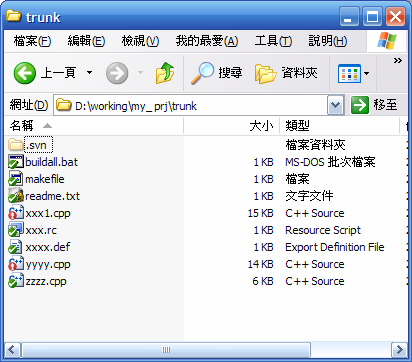412x362 pixels.
Task: Open the 工具(T) menu
Action: tap(273, 41)
